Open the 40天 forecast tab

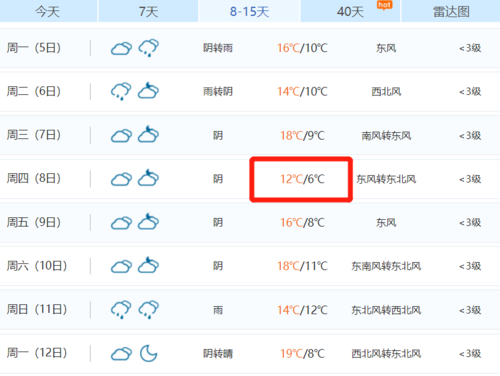click(x=350, y=11)
